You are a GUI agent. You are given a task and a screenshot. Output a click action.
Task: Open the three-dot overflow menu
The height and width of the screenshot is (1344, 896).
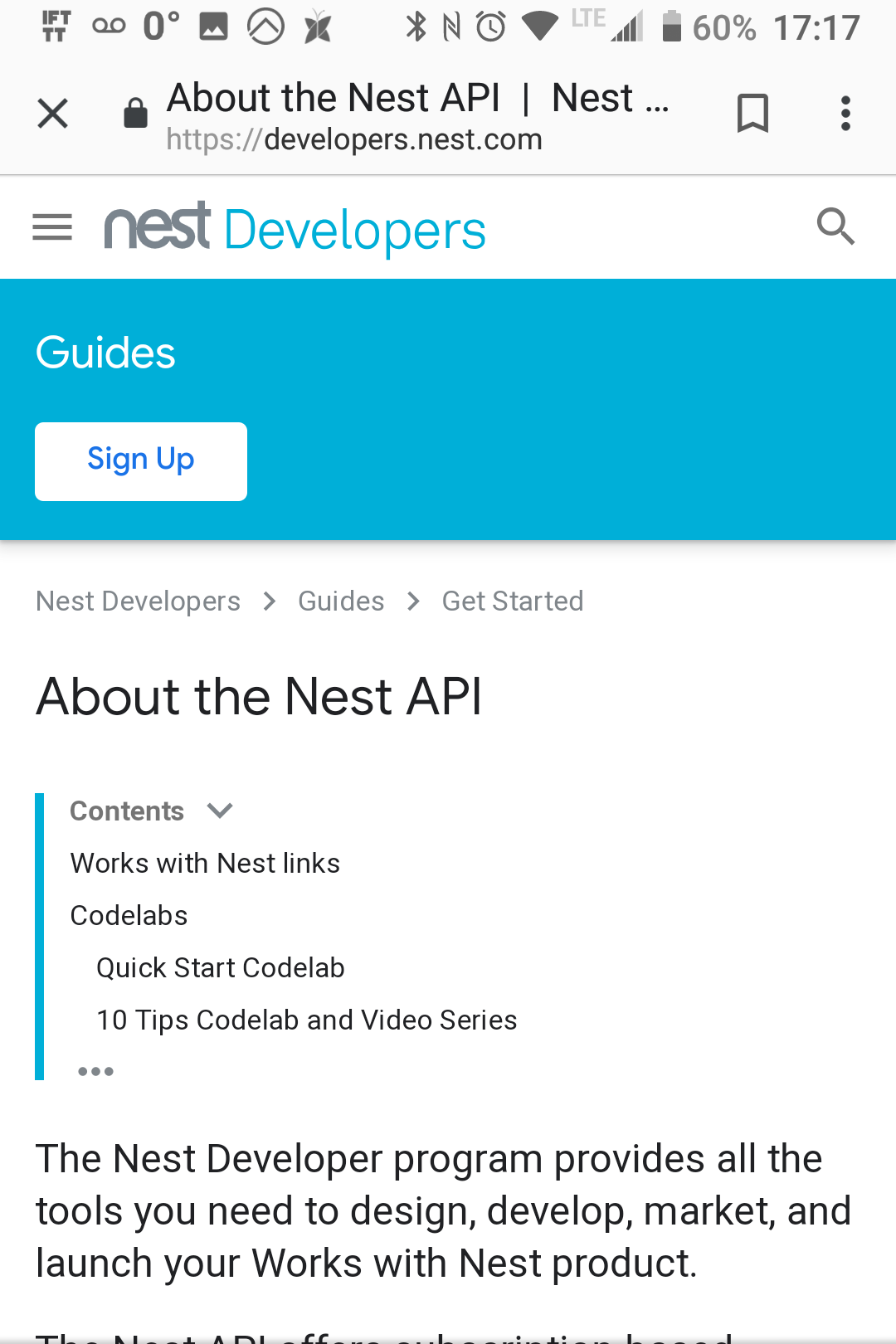pyautogui.click(x=845, y=113)
